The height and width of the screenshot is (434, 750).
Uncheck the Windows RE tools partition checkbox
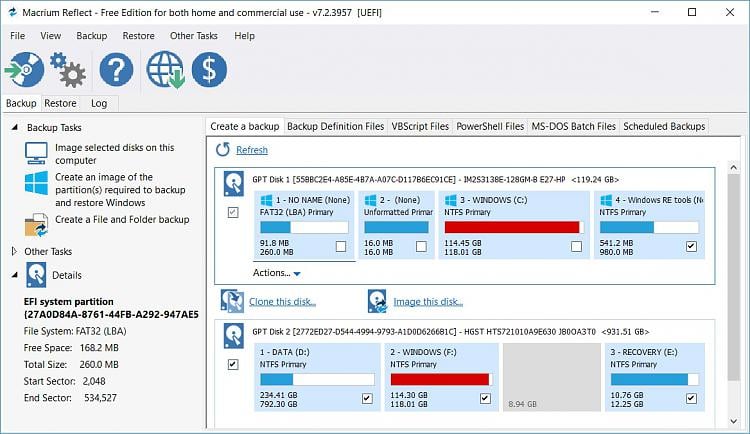coord(691,246)
